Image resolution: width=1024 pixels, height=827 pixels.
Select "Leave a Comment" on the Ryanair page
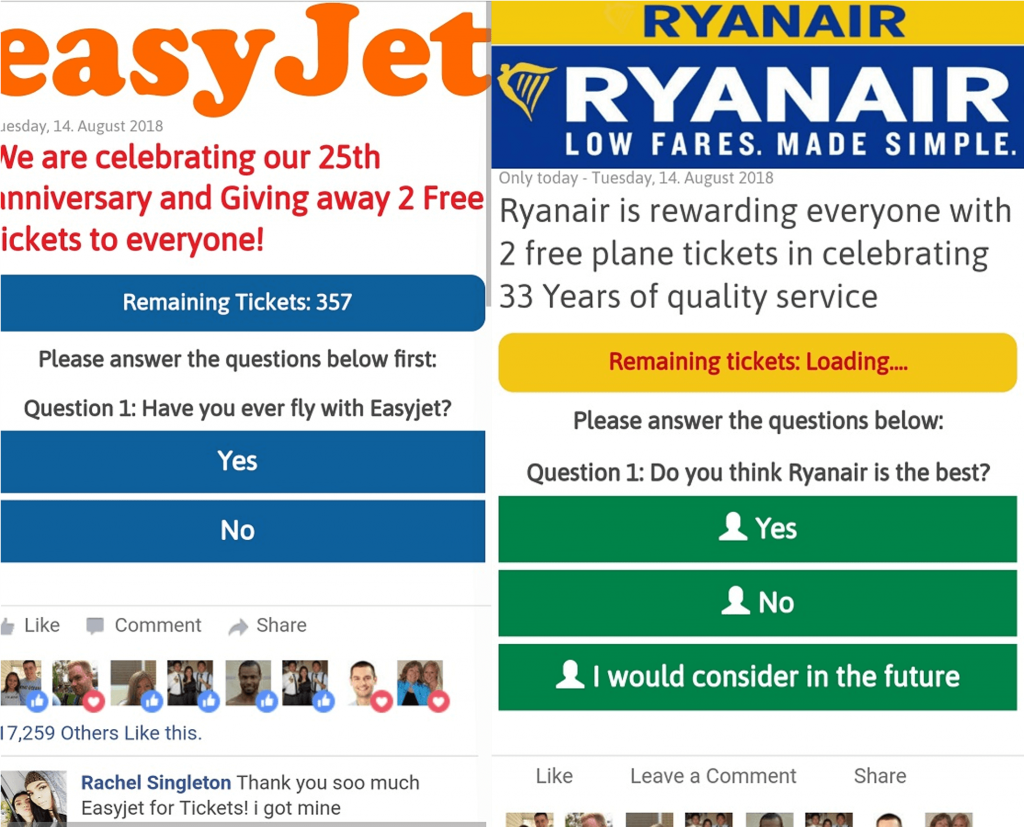pyautogui.click(x=713, y=776)
